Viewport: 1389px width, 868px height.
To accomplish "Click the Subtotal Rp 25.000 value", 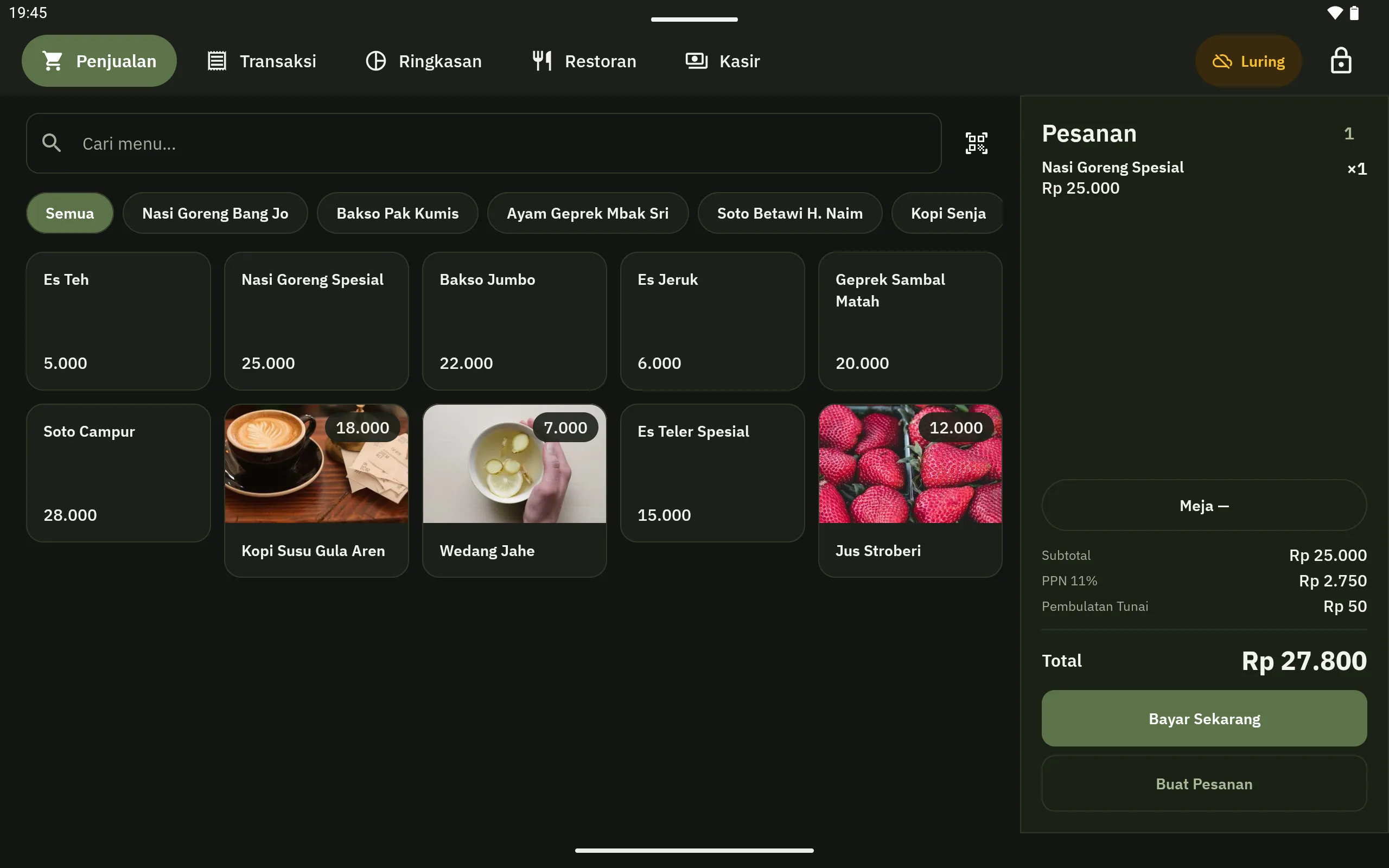I will click(1328, 555).
